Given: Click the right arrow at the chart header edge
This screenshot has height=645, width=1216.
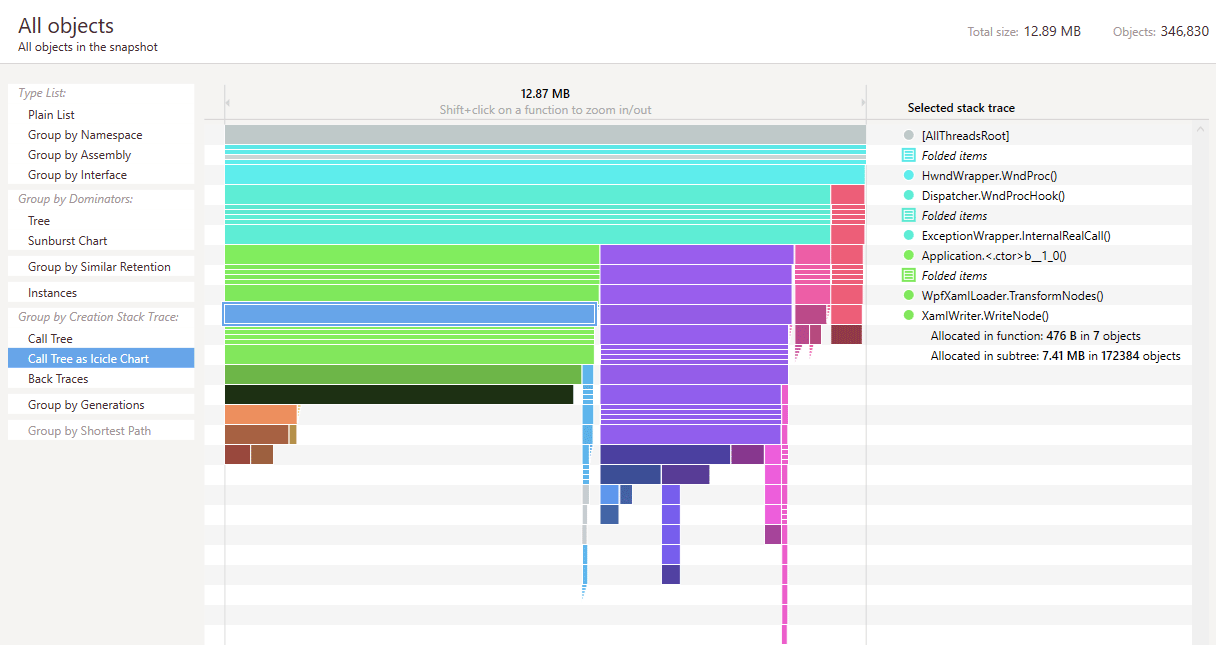Looking at the screenshot, I should [x=864, y=102].
